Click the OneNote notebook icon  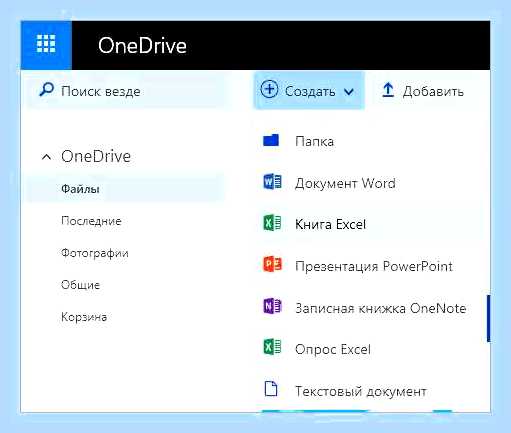[272, 306]
